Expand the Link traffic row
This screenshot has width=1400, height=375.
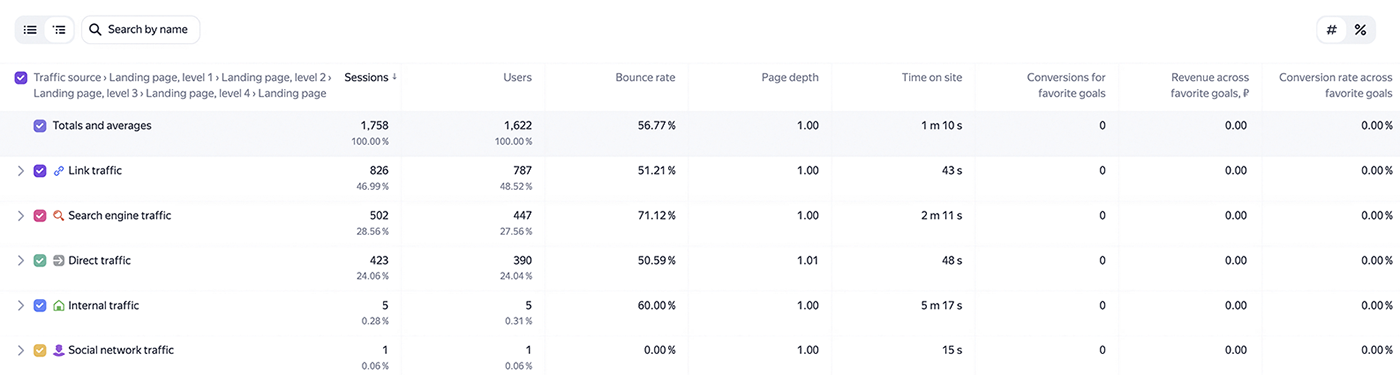click(x=20, y=171)
